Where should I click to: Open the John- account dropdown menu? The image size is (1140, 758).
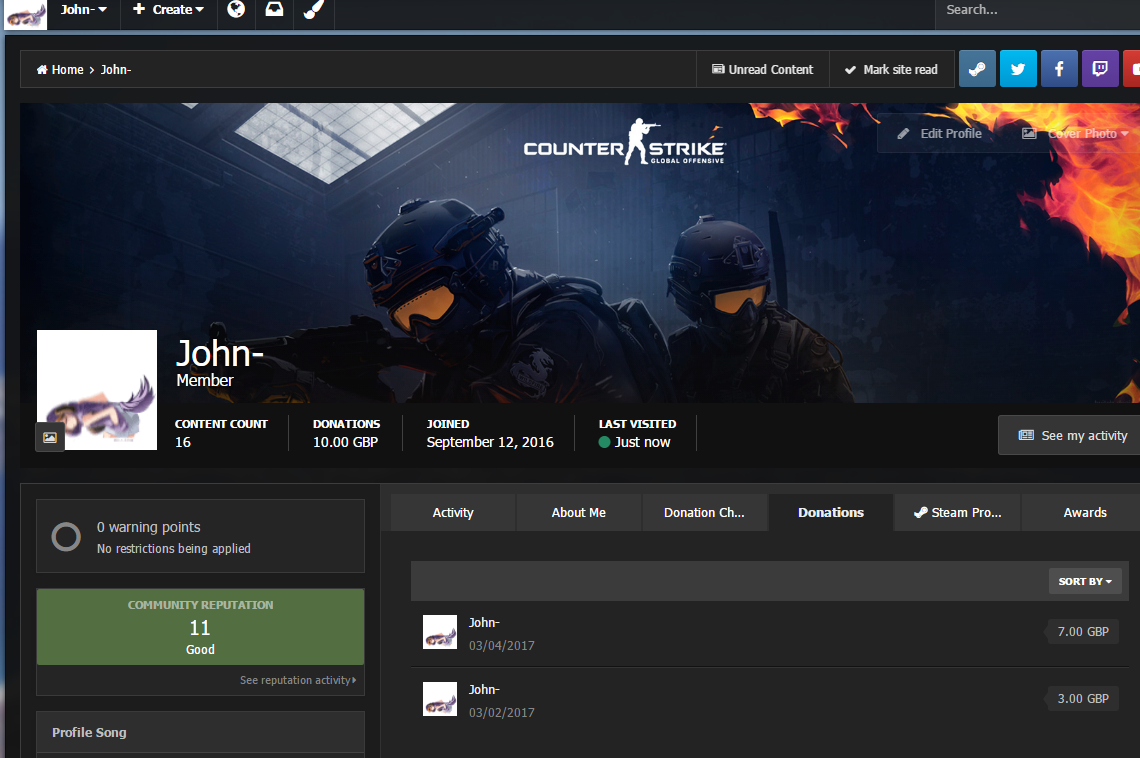(x=84, y=9)
